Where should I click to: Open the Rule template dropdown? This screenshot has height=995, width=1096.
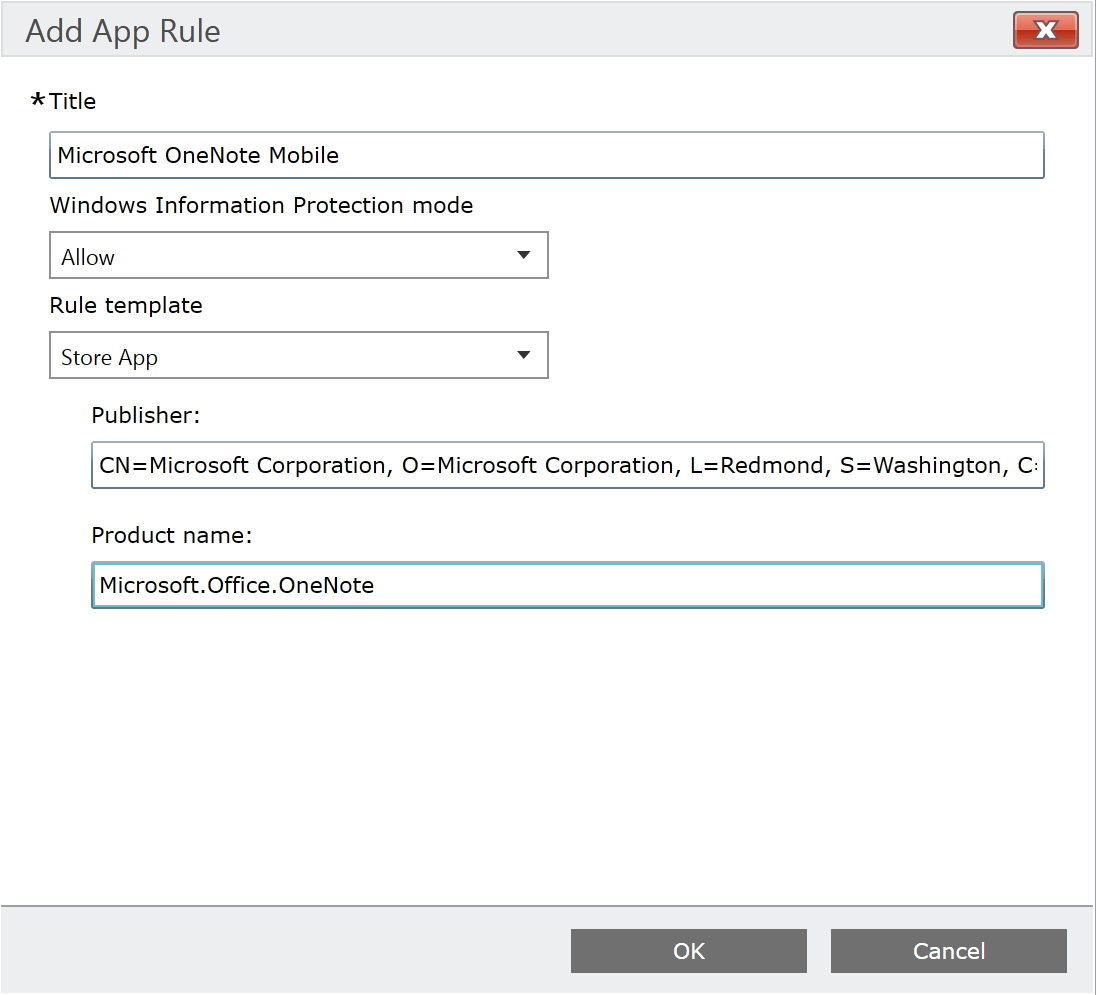point(300,355)
